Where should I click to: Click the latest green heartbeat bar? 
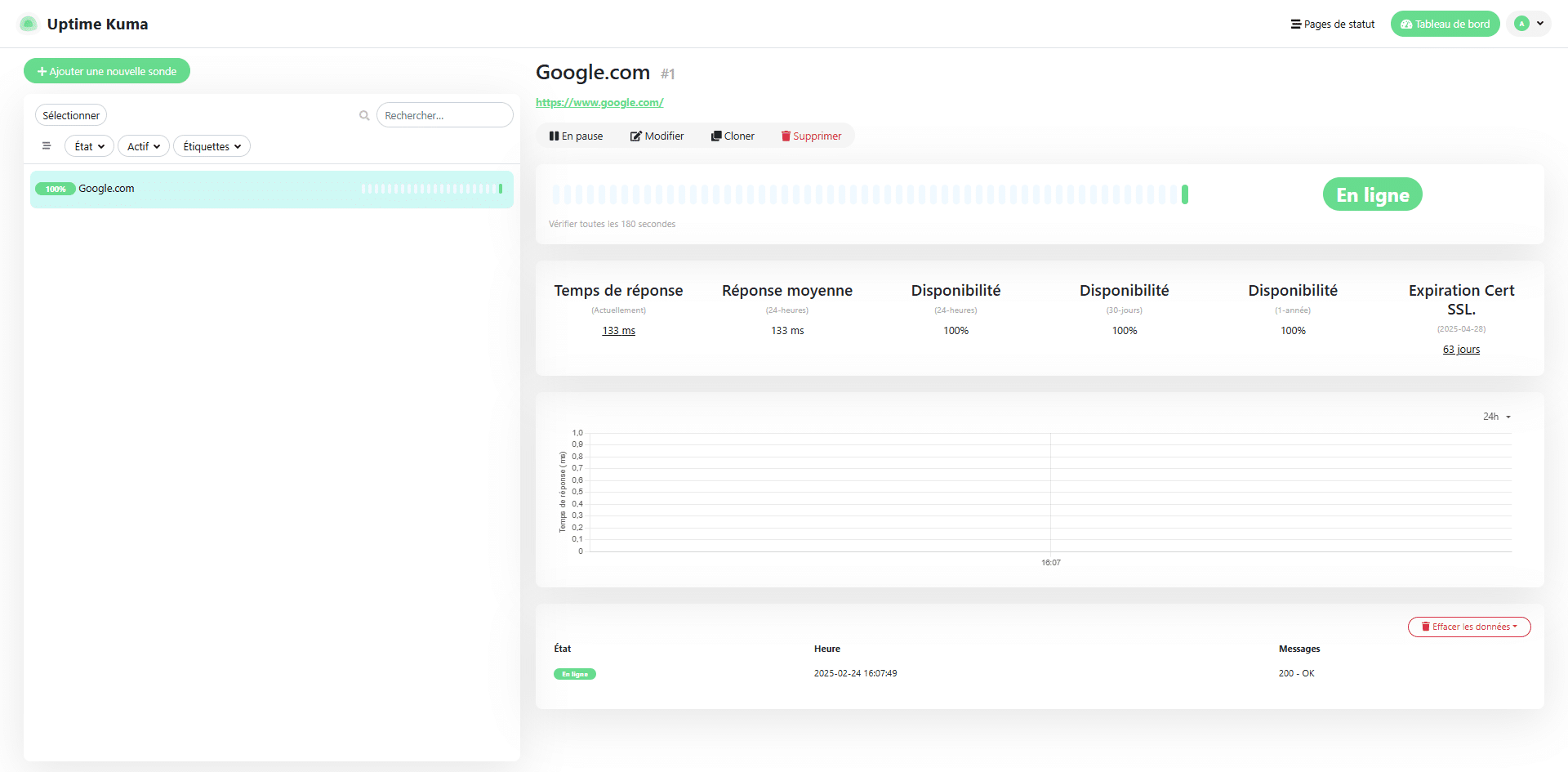click(1185, 194)
